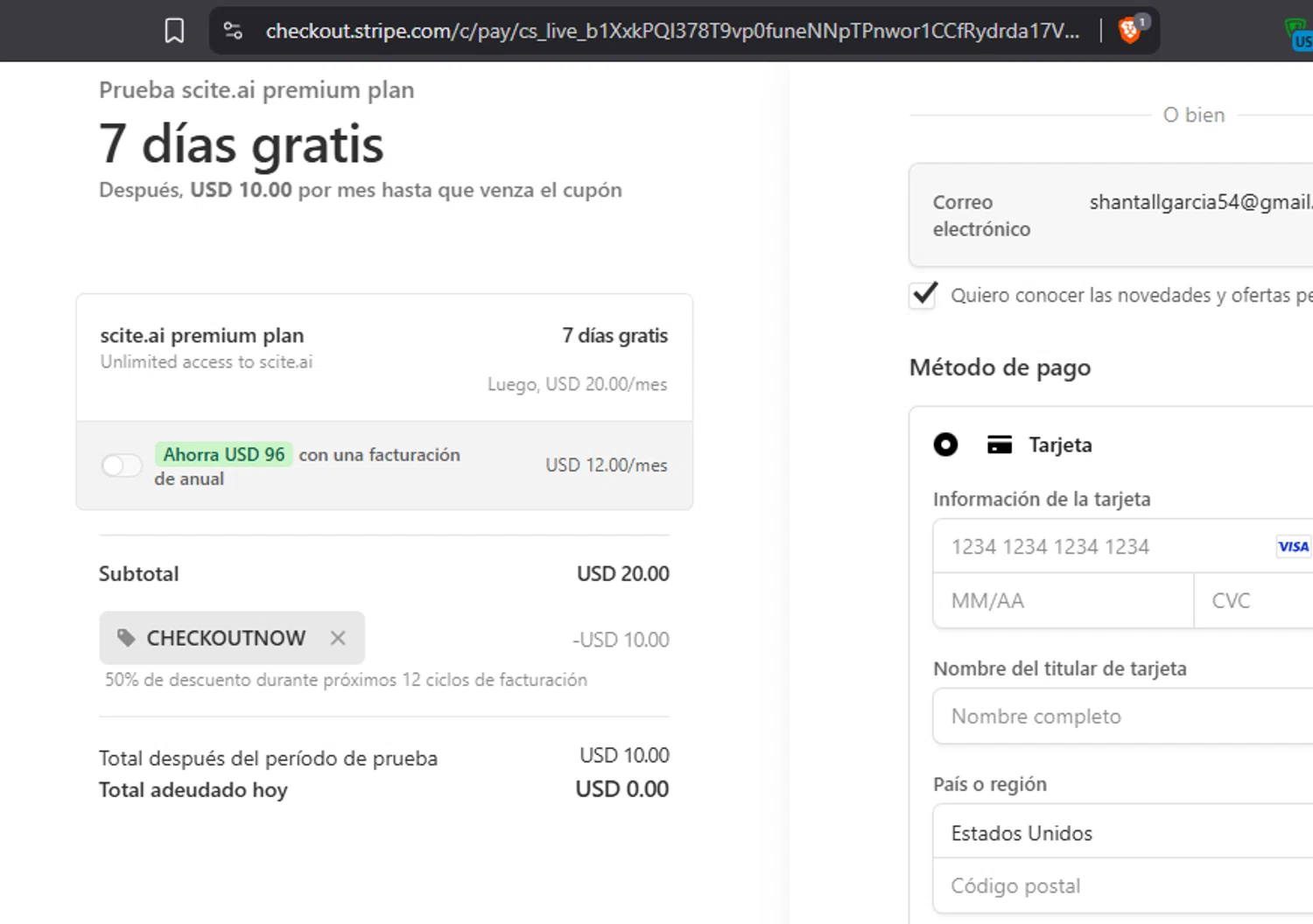Click Total después del período de prueba amount
Viewport: 1313px width, 924px height.
coord(624,755)
